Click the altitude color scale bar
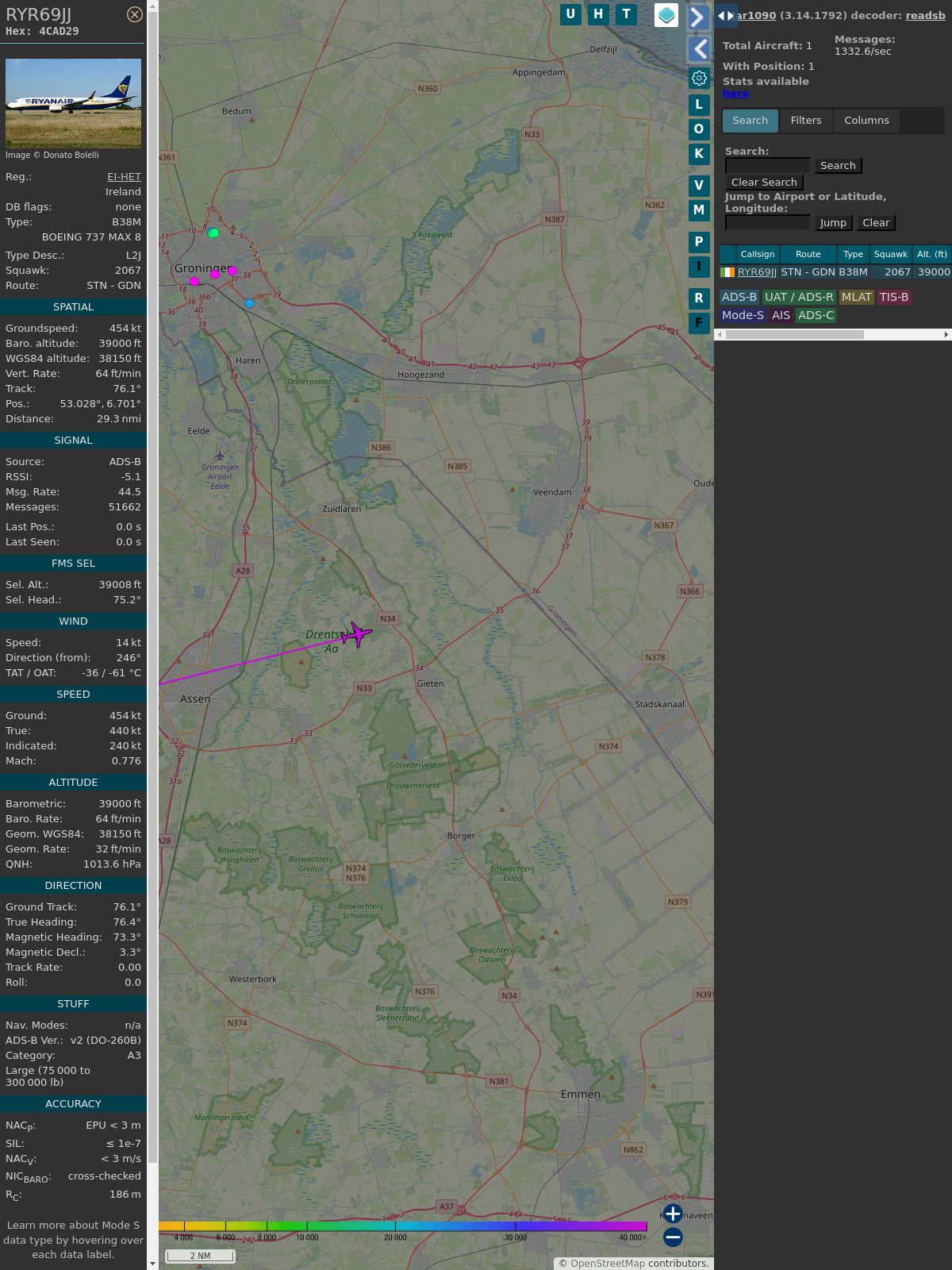952x1270 pixels. [403, 1226]
